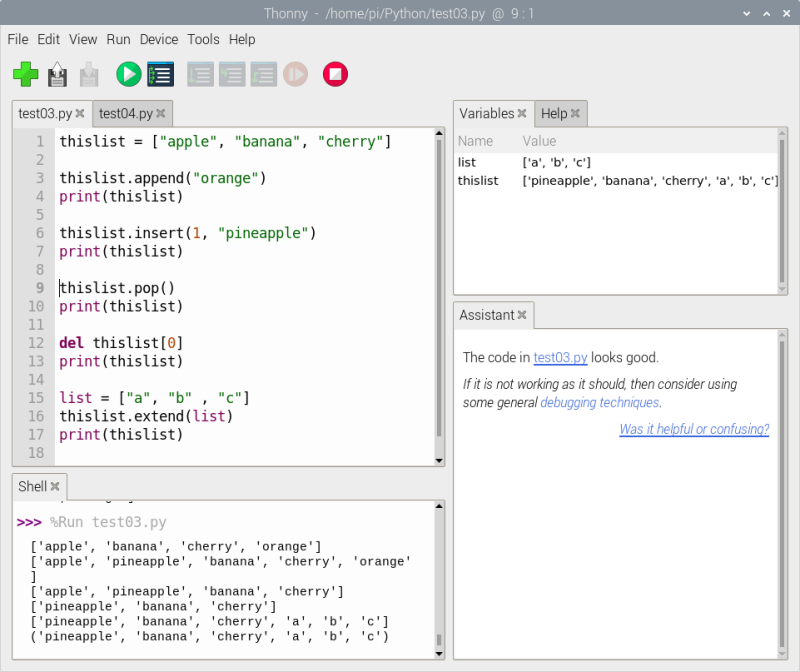Stop the program with red stop button

tap(335, 74)
